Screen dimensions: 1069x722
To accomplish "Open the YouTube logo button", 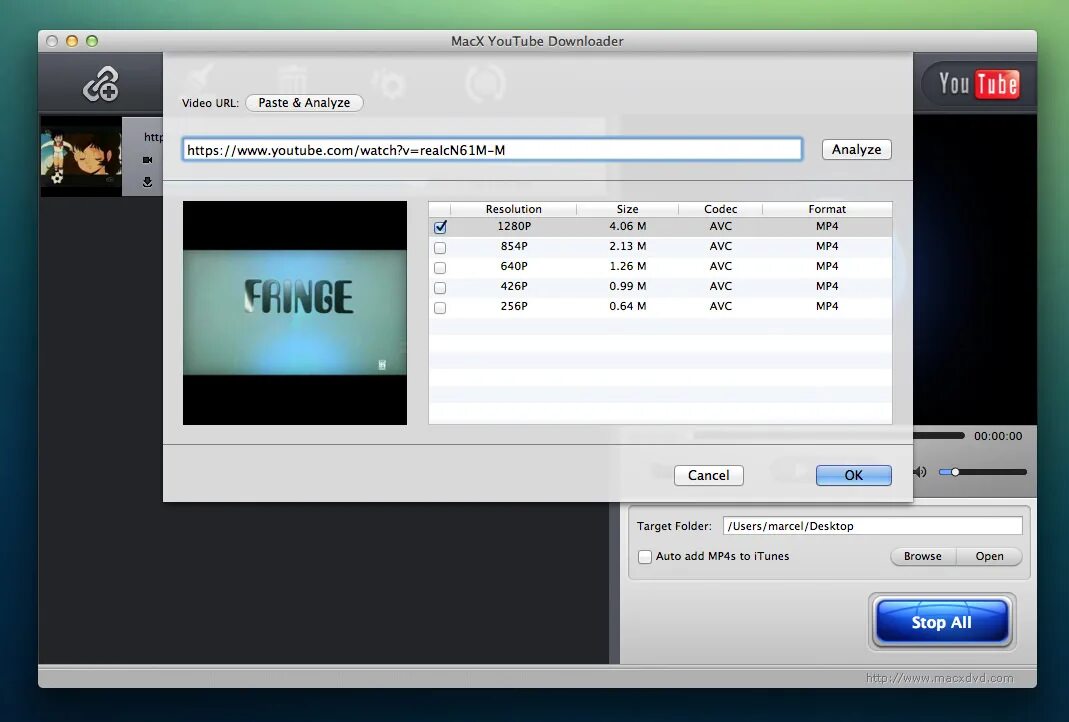I will (x=978, y=84).
